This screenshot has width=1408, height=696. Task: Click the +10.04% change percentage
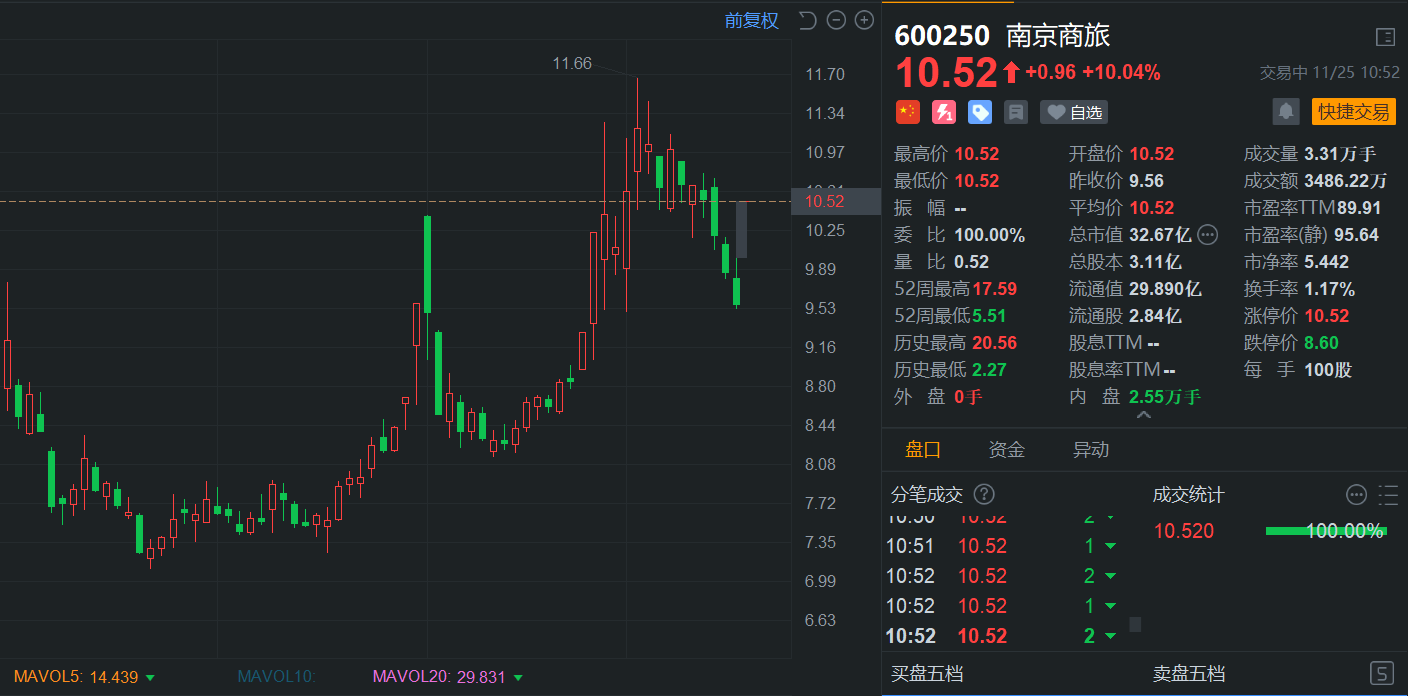point(1121,72)
